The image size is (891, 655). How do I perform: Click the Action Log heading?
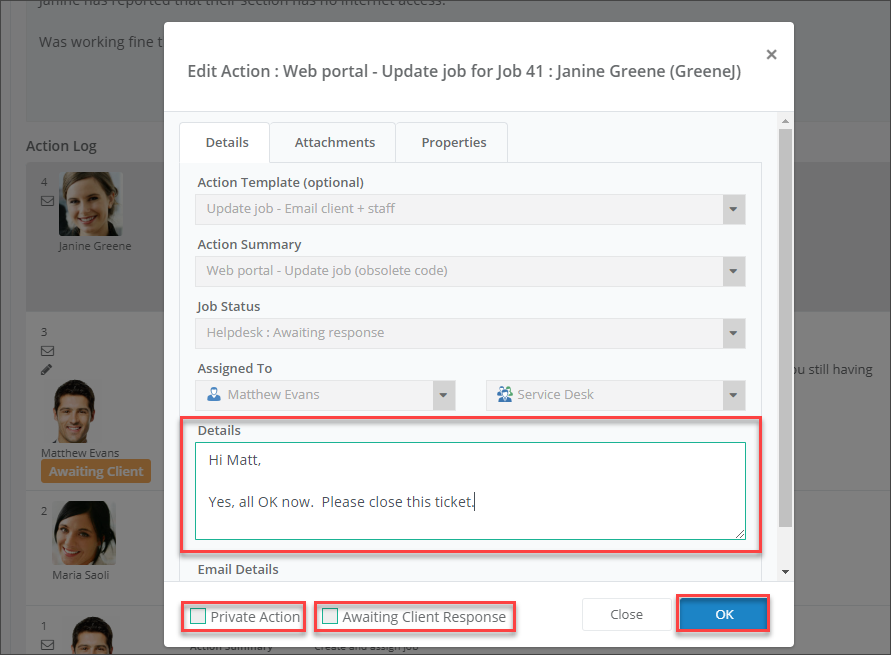[x=61, y=147]
